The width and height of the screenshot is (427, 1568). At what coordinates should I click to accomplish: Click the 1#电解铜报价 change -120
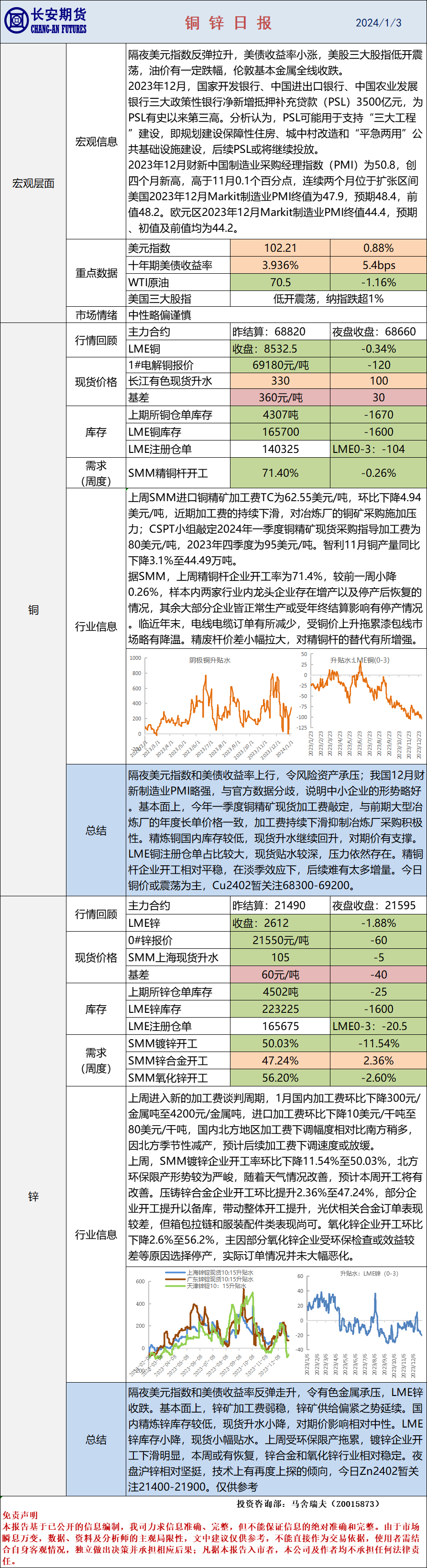coord(378,365)
